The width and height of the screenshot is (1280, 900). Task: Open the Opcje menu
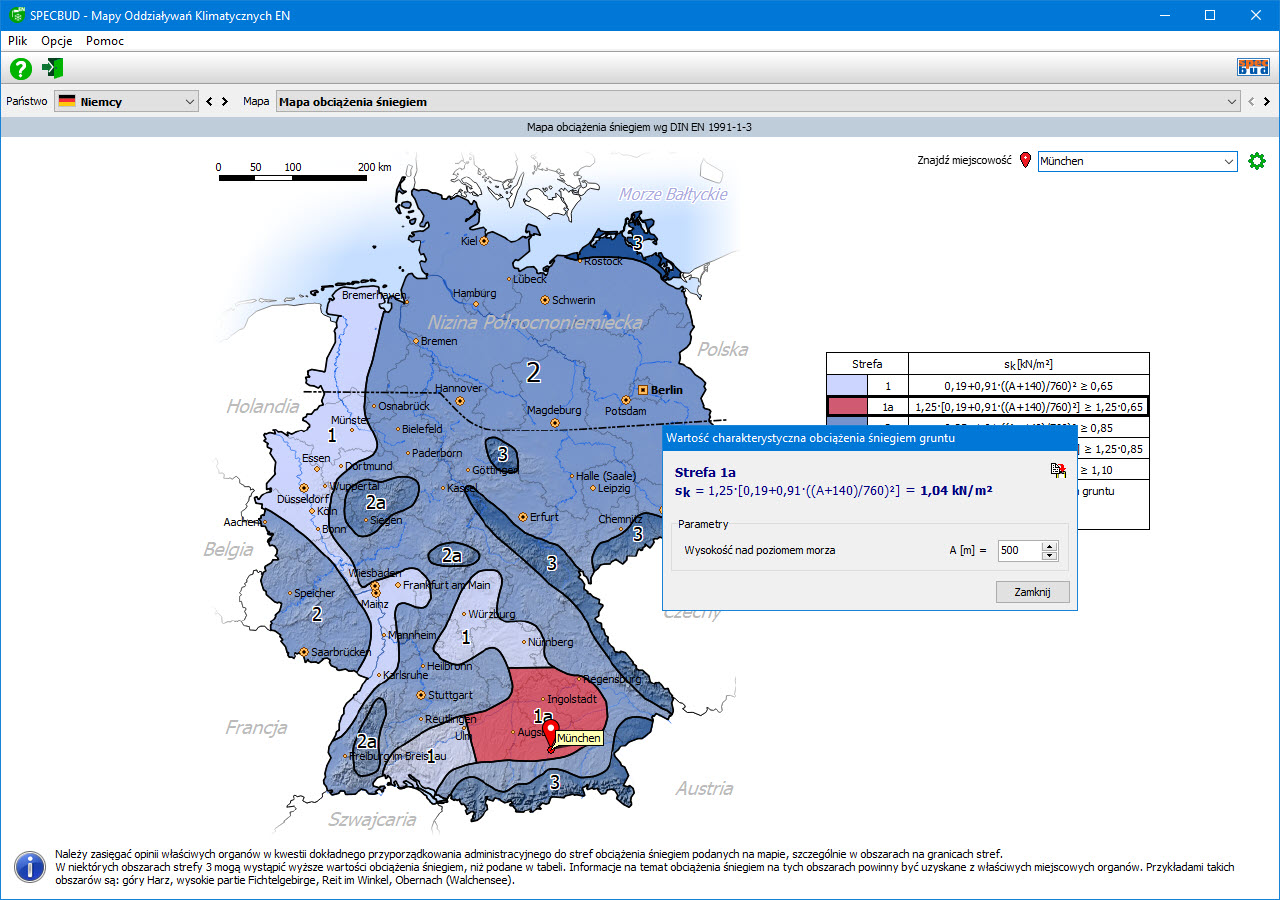(x=56, y=41)
